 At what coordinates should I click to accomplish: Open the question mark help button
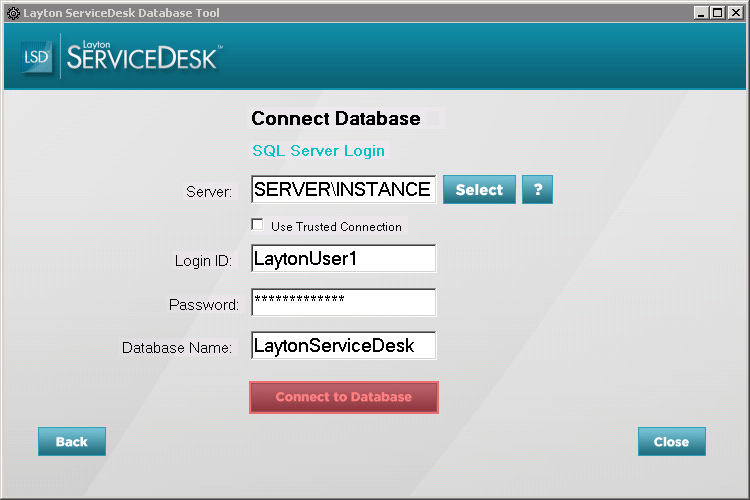tap(537, 189)
